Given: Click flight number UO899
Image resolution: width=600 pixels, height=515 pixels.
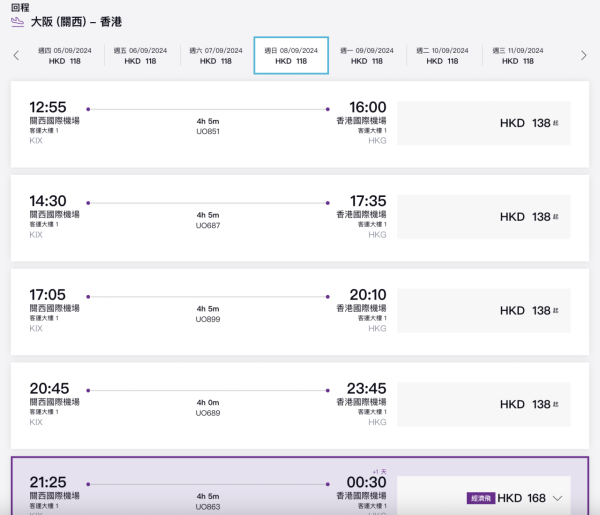Looking at the screenshot, I should click(x=208, y=319).
